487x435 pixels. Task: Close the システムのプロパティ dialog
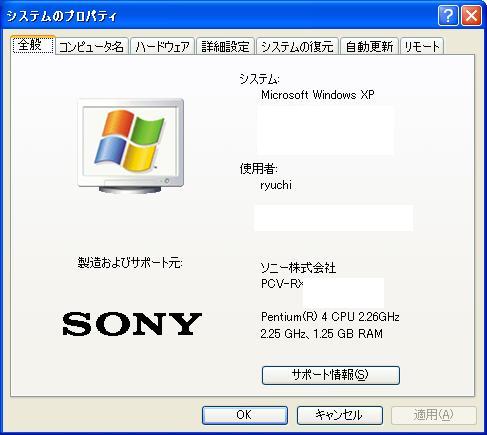(x=471, y=16)
